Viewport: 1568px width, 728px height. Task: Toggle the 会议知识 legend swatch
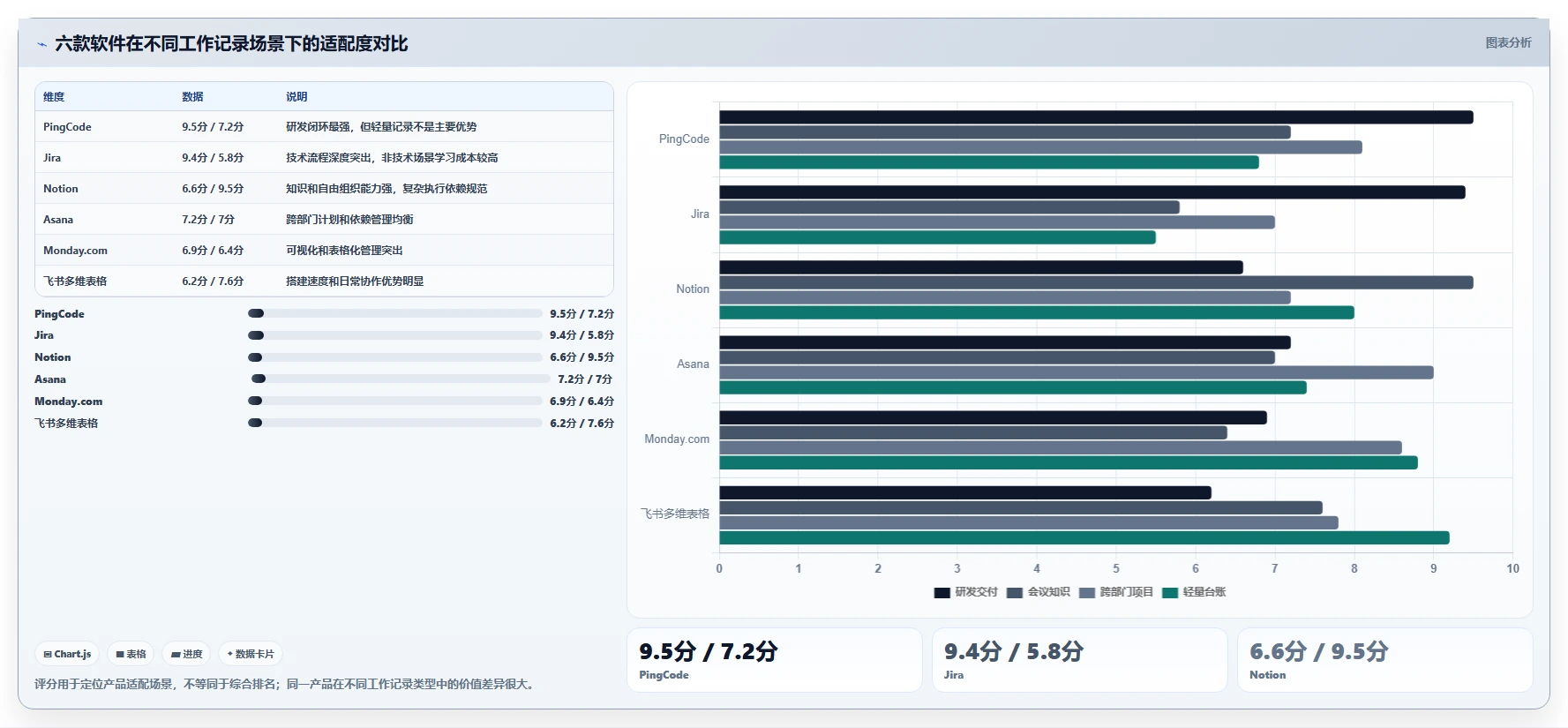pos(1014,592)
